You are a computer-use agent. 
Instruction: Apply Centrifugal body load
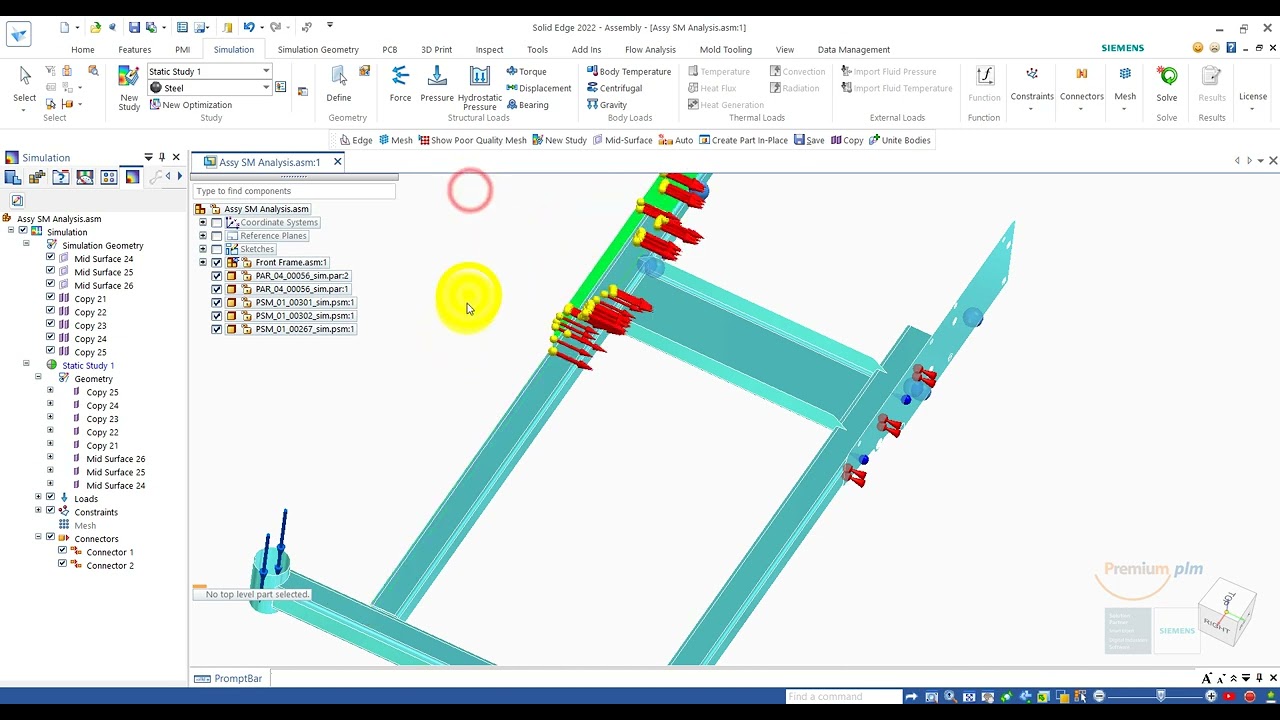coord(614,88)
